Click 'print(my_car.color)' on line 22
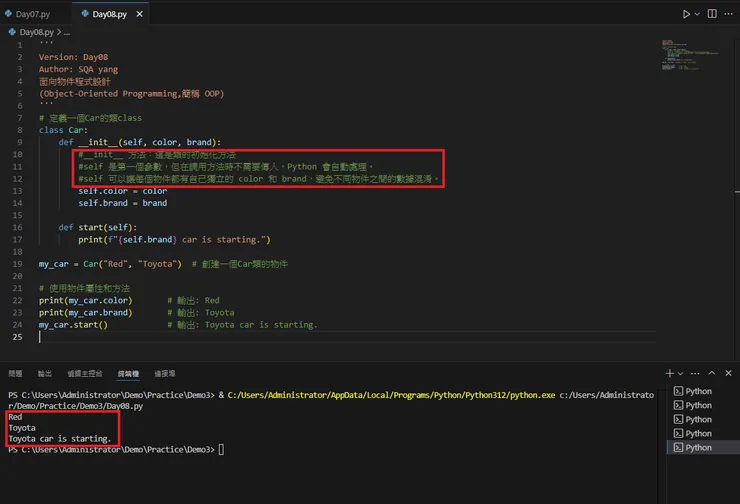Viewport: 740px width, 504px height. tap(85, 300)
